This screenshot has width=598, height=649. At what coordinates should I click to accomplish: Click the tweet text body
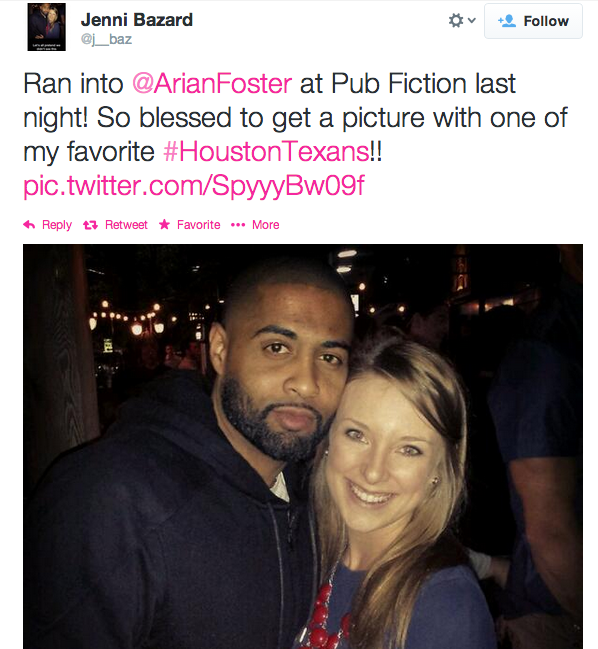tap(295, 135)
